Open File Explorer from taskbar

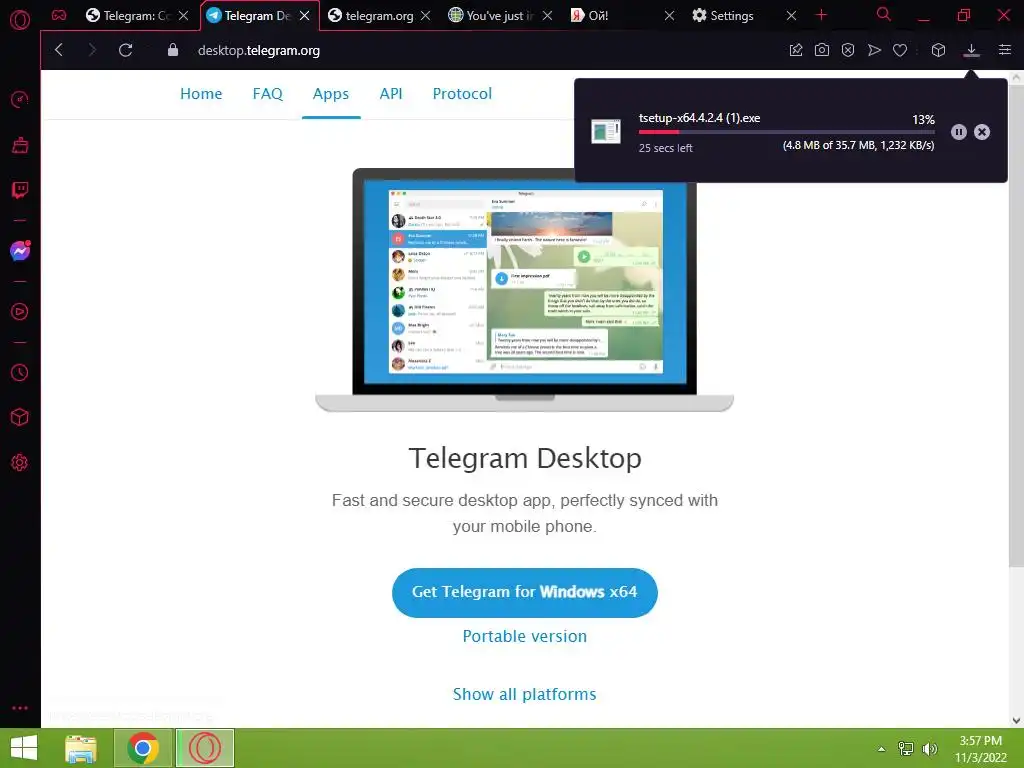(81, 748)
